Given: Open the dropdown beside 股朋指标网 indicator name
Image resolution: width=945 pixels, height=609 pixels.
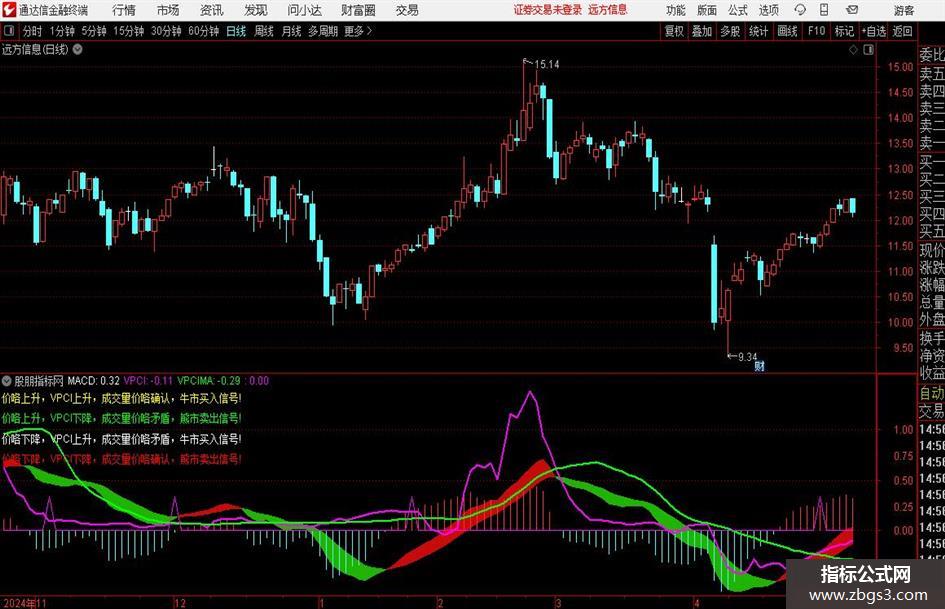Looking at the screenshot, I should [x=7, y=381].
